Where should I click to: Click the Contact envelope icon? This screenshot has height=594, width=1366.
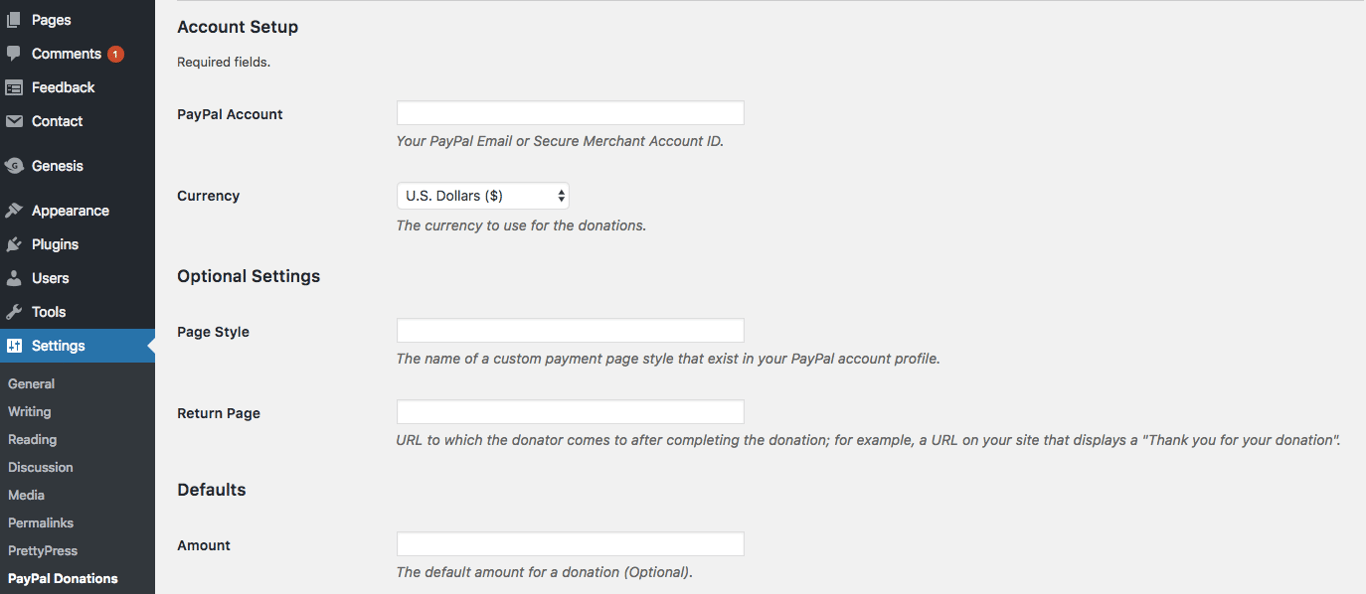pyautogui.click(x=15, y=121)
